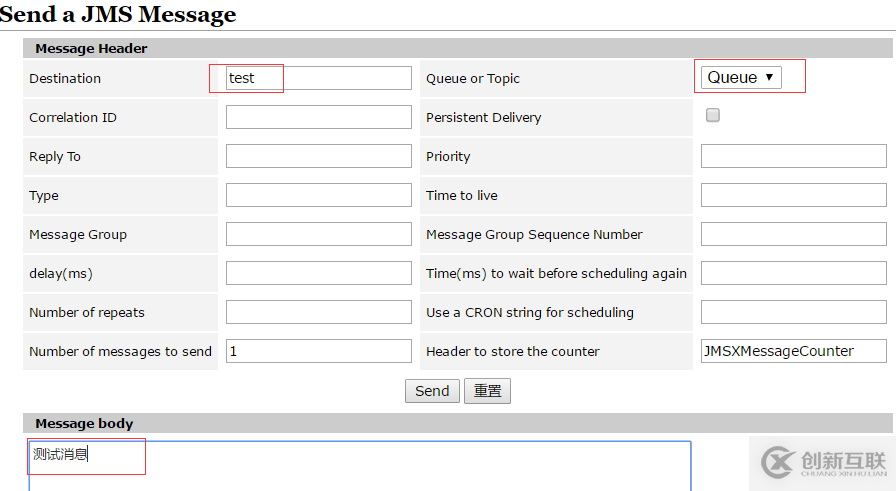Click the Number of repeats field
This screenshot has width=896, height=491.
(x=318, y=312)
